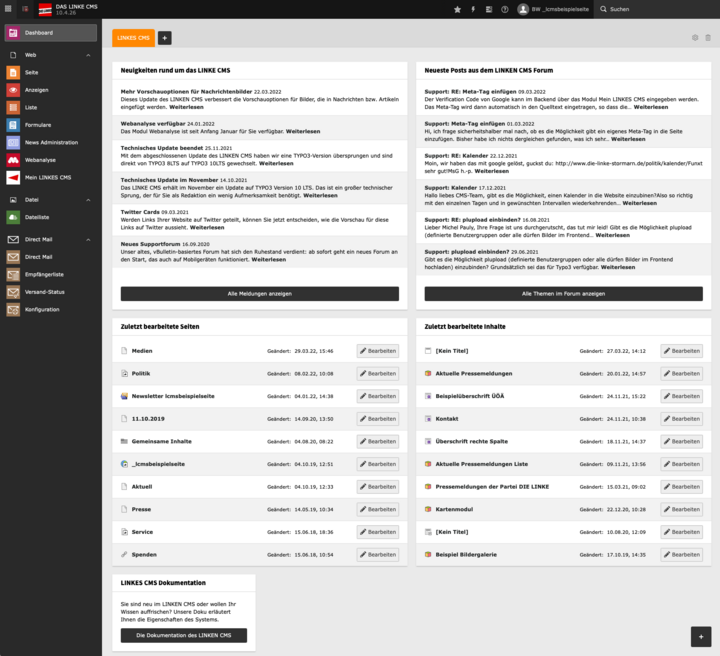Click Alle Themen im Forum anzeigen button

(563, 294)
